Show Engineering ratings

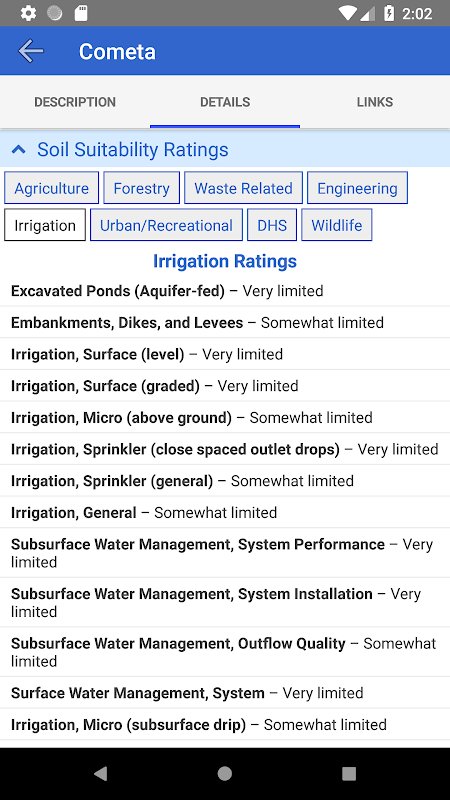(x=357, y=188)
